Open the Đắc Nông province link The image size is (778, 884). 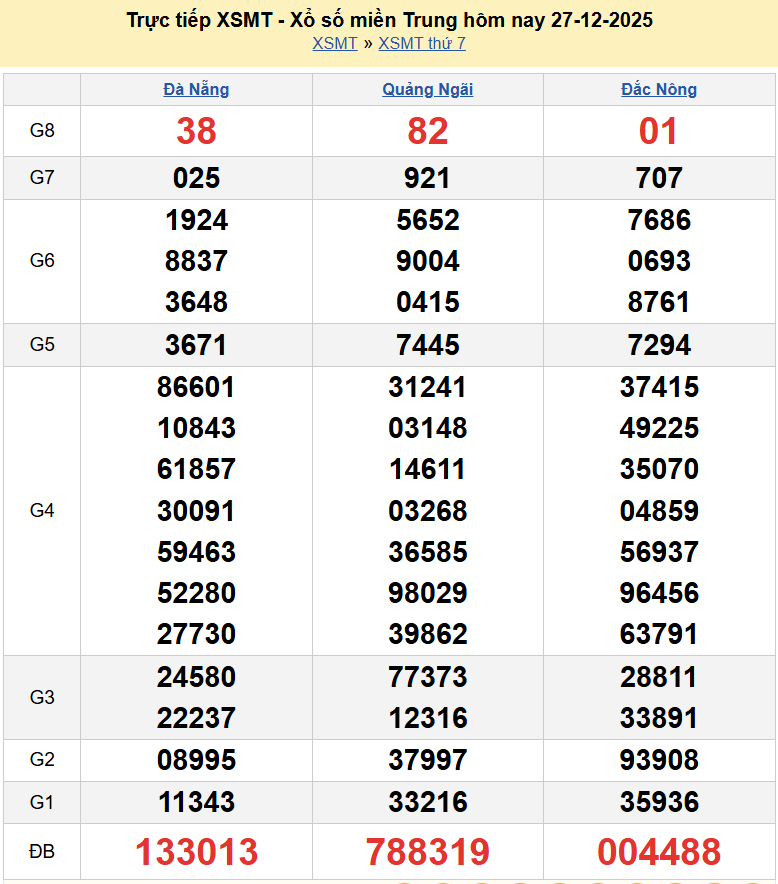point(659,89)
